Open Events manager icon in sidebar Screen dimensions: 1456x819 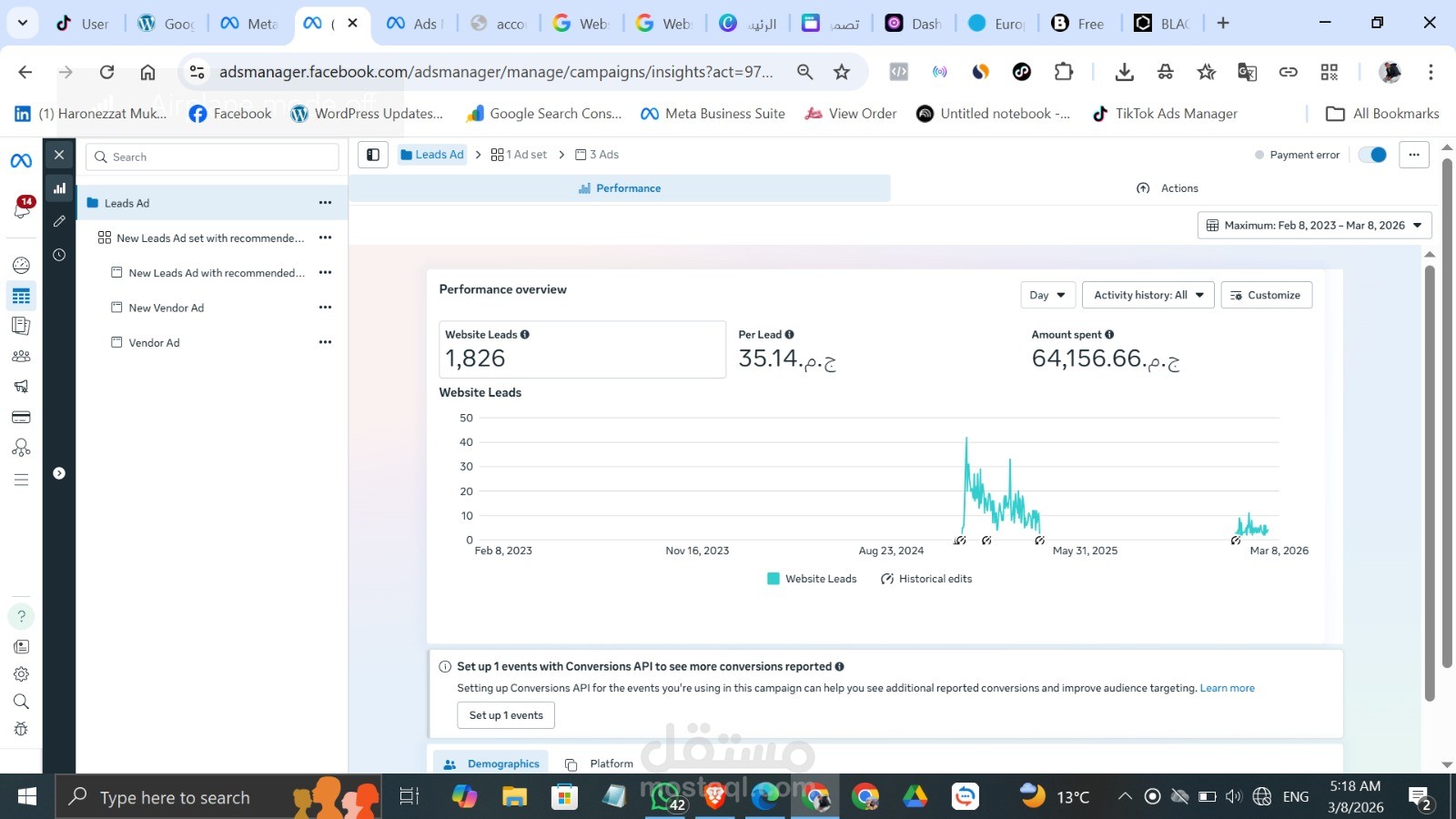coord(21,448)
